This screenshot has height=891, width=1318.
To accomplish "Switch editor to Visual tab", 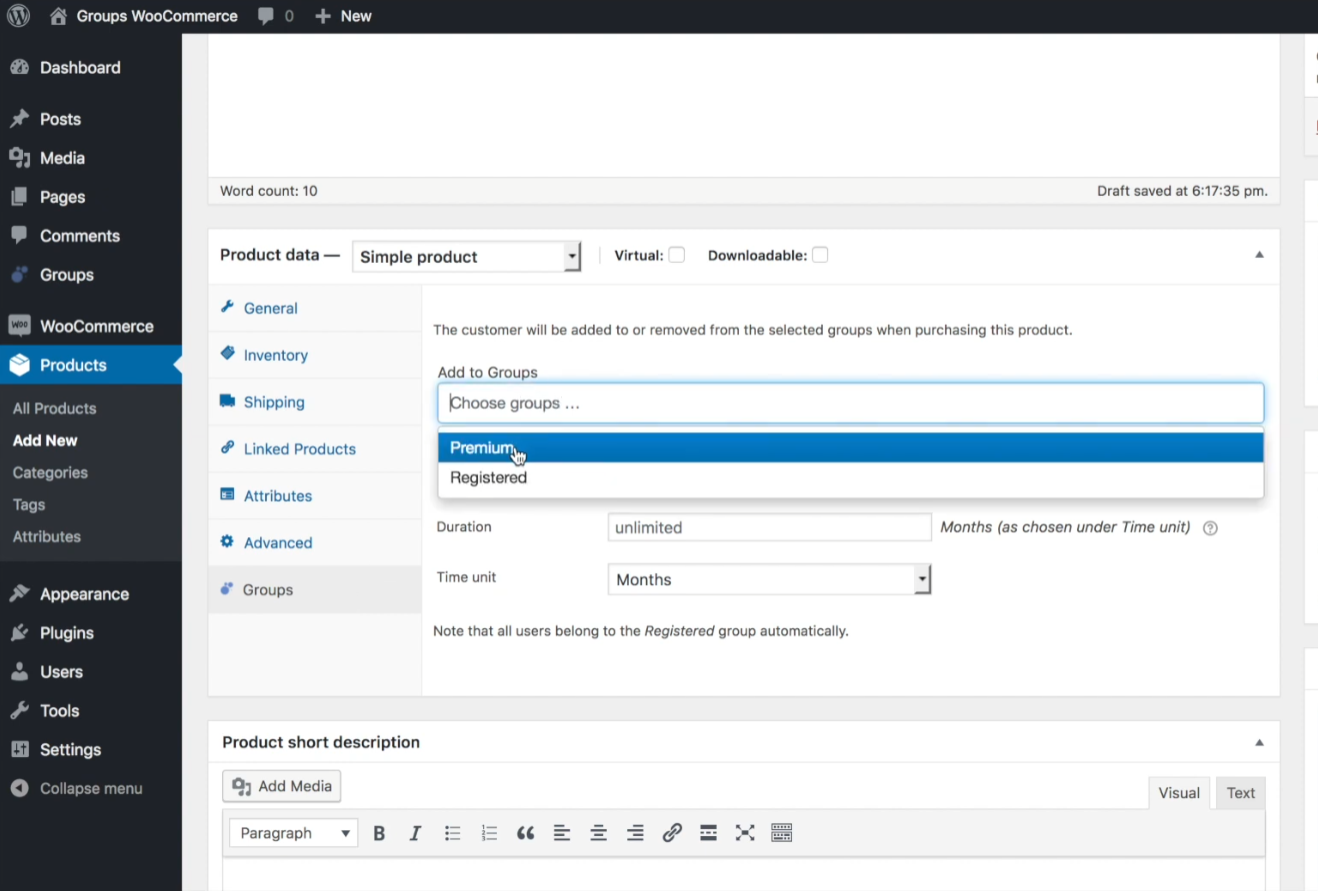I will (x=1179, y=793).
